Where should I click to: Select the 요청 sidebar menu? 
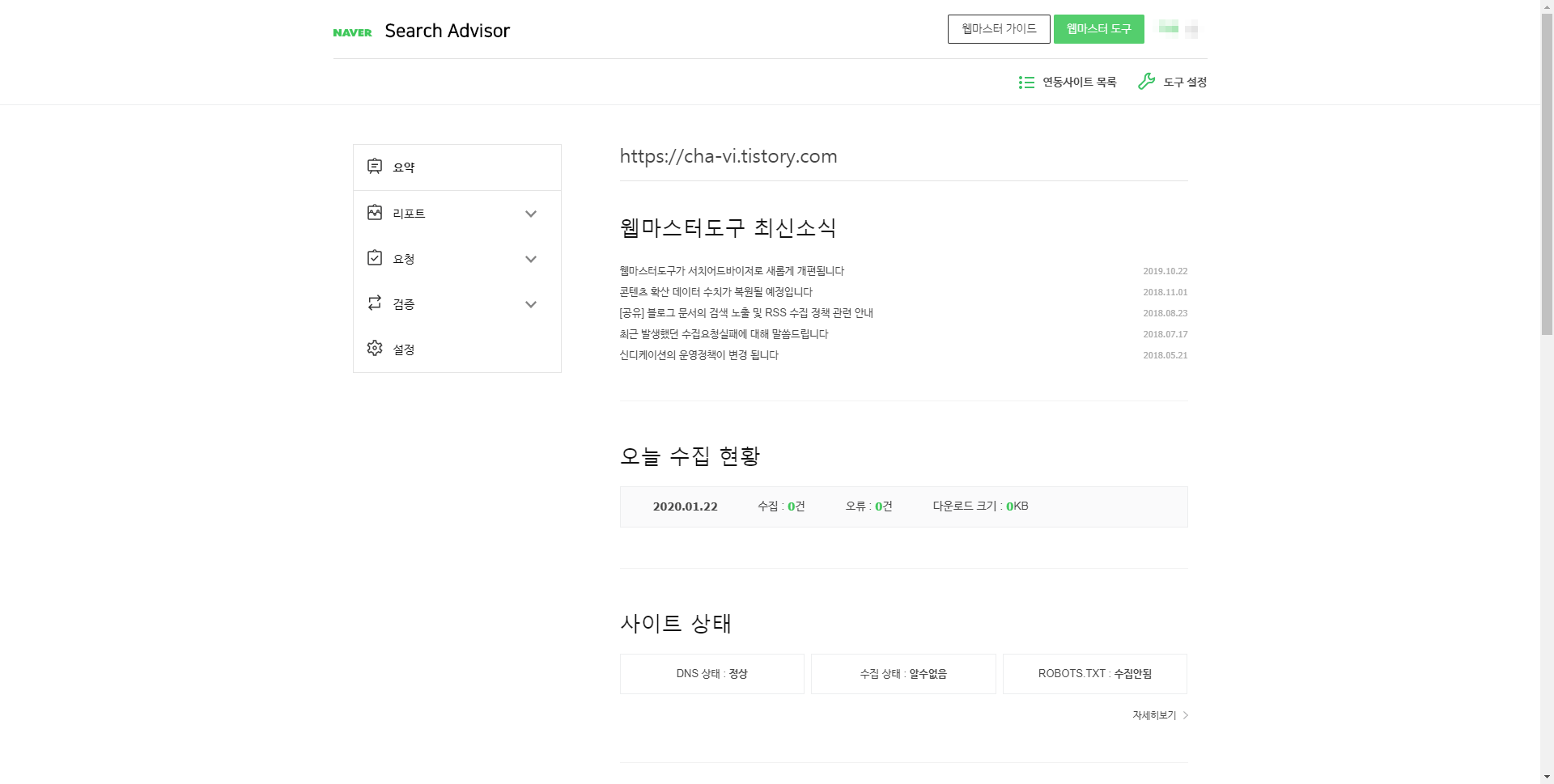tap(457, 259)
